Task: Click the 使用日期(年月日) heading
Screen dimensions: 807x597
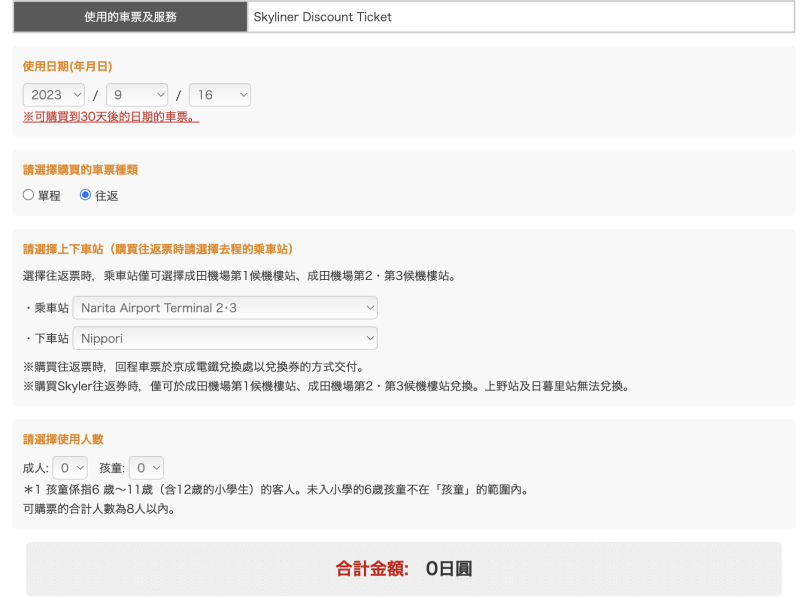Action: [67, 66]
